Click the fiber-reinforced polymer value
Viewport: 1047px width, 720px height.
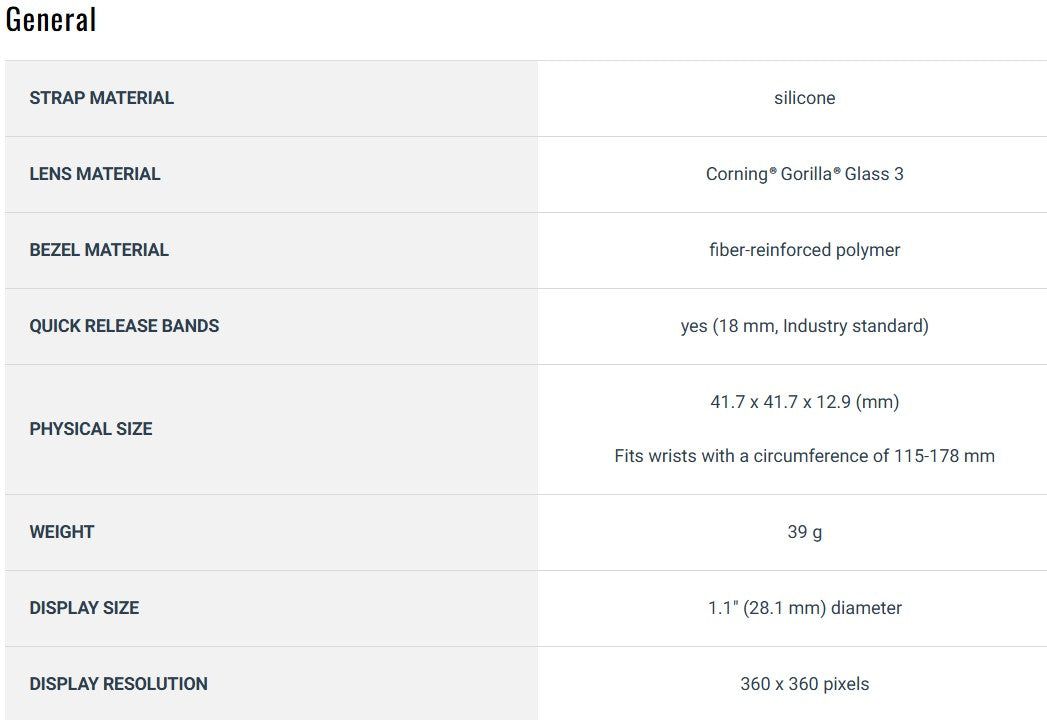804,250
